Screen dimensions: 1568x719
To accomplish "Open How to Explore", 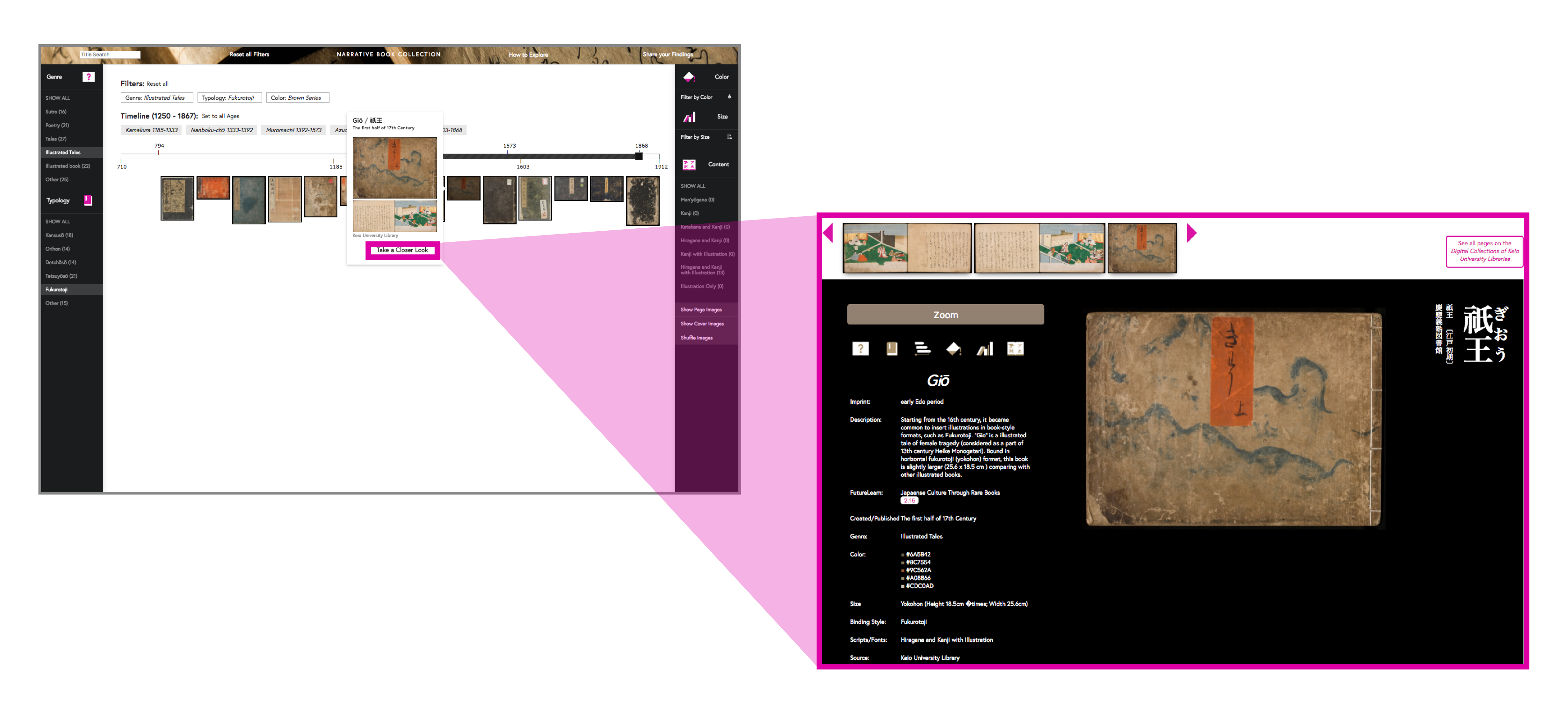I will point(528,55).
